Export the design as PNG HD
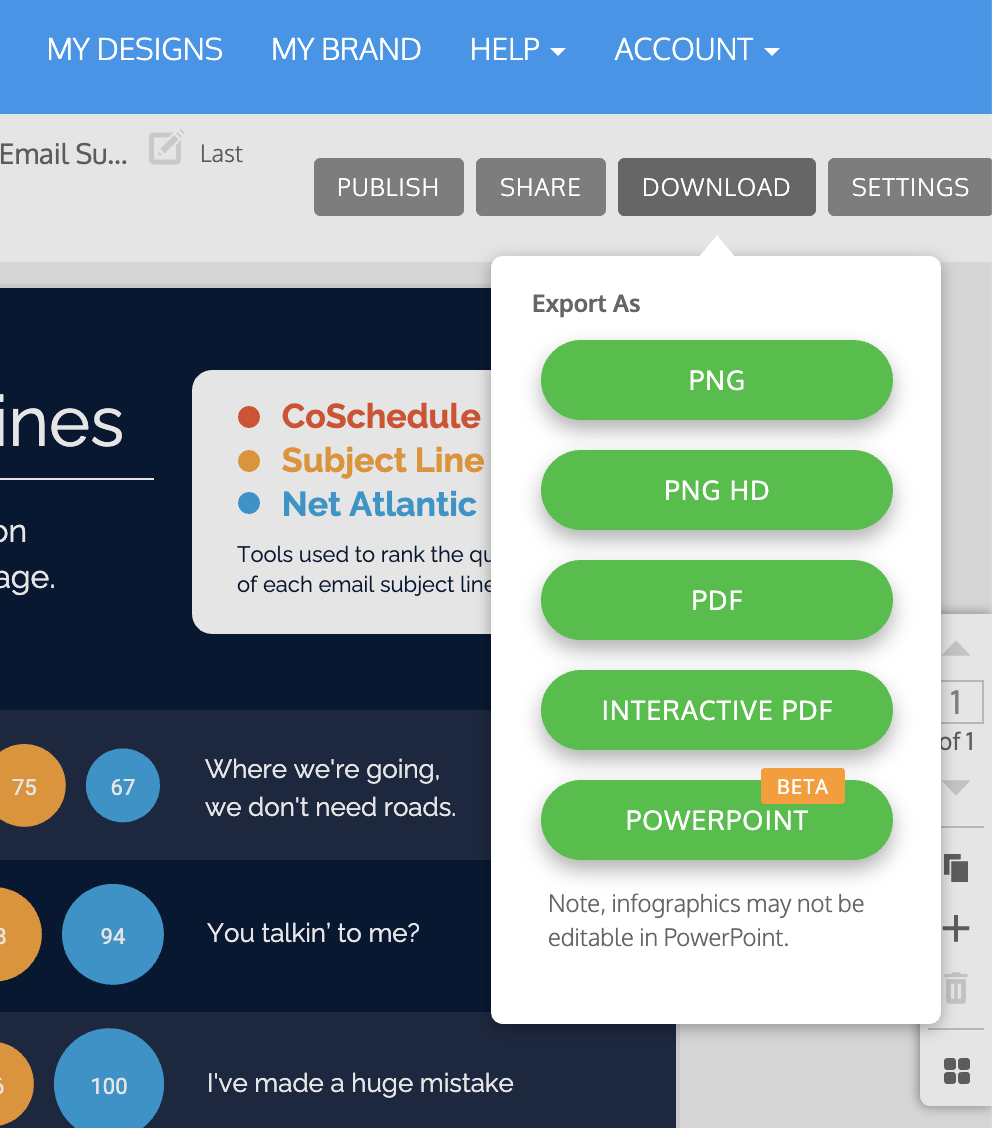Image resolution: width=992 pixels, height=1128 pixels. click(716, 490)
